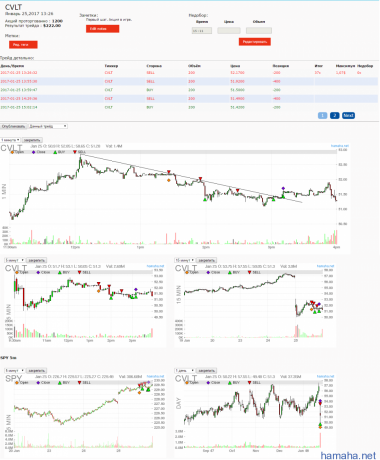Click the red edit button below the price fields

(255, 42)
